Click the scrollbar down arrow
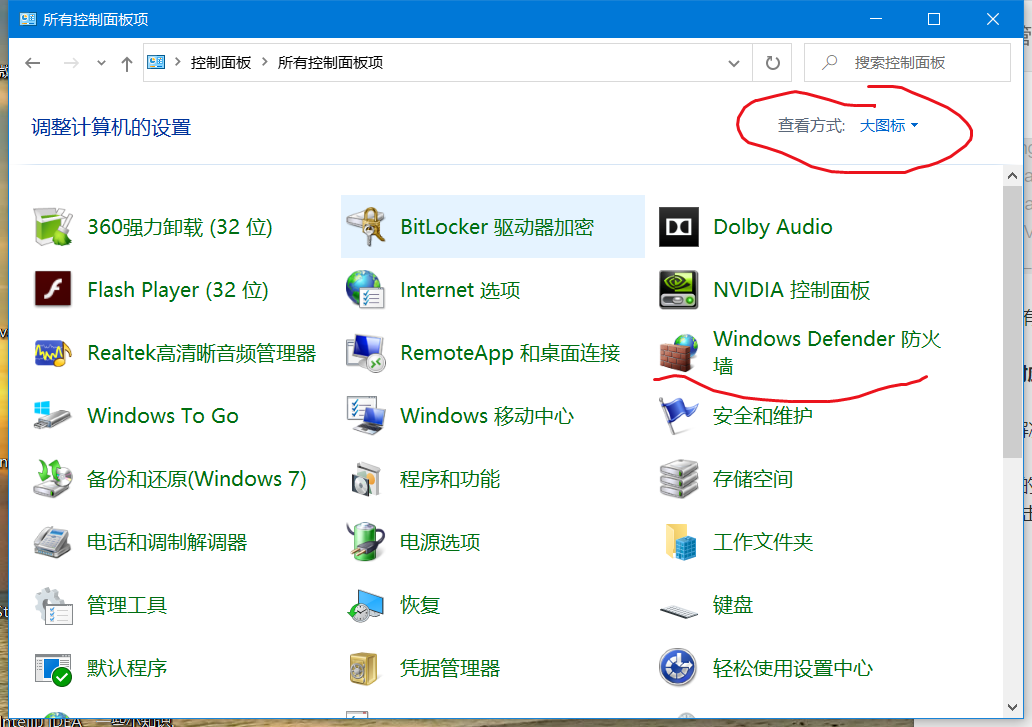 [x=1012, y=707]
